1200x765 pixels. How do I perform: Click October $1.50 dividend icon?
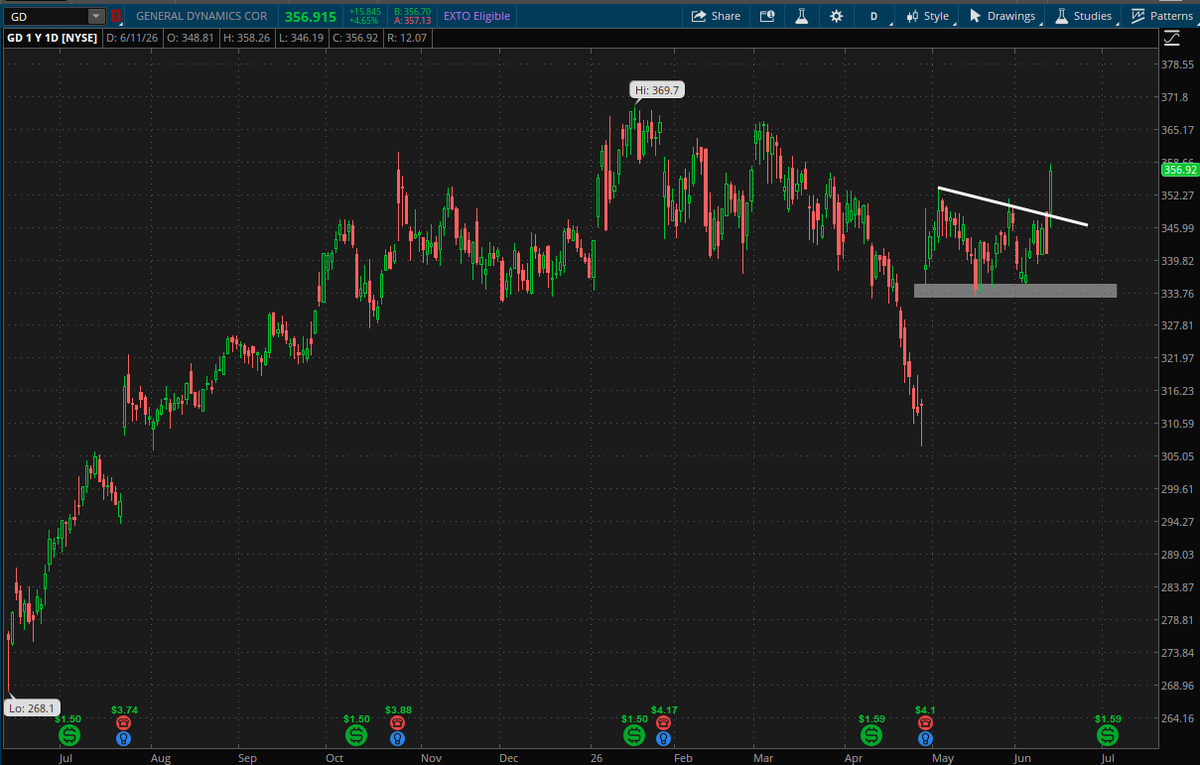click(356, 736)
